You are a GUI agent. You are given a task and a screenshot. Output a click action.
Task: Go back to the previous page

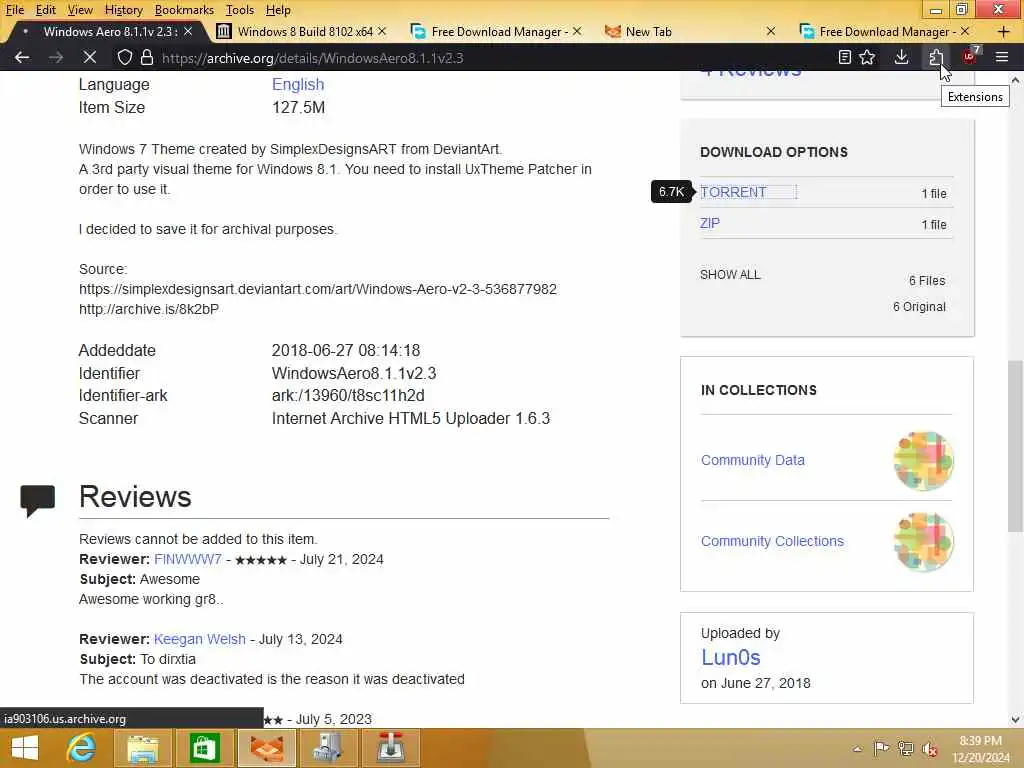pyautogui.click(x=22, y=57)
